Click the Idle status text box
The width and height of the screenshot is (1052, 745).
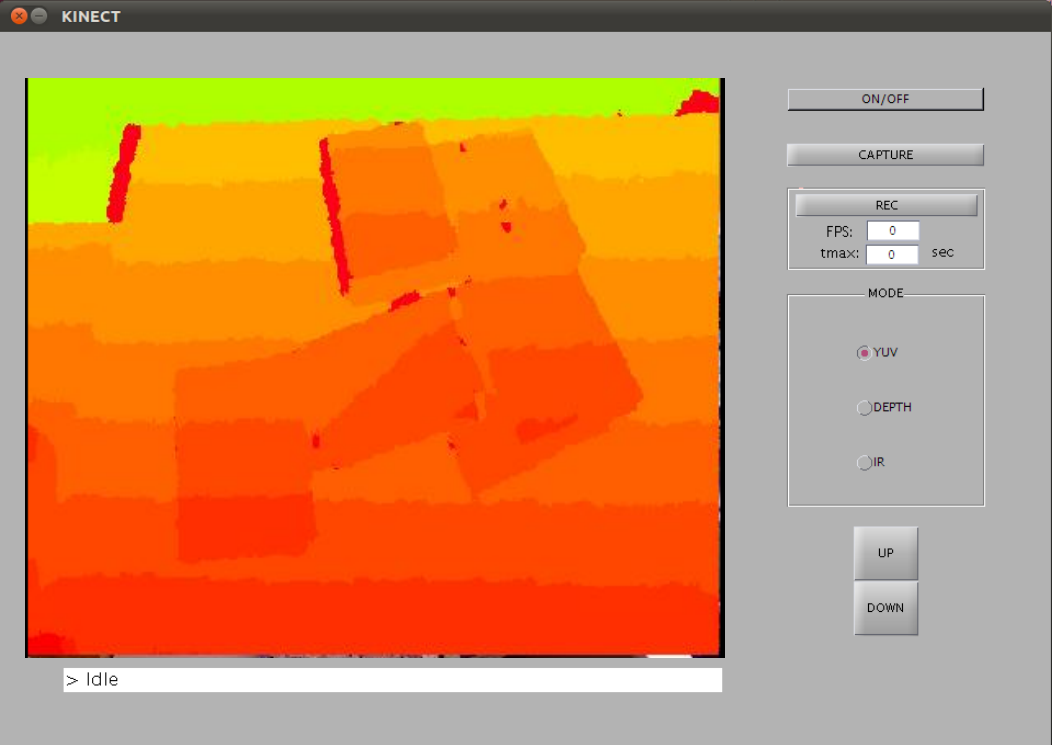click(392, 680)
